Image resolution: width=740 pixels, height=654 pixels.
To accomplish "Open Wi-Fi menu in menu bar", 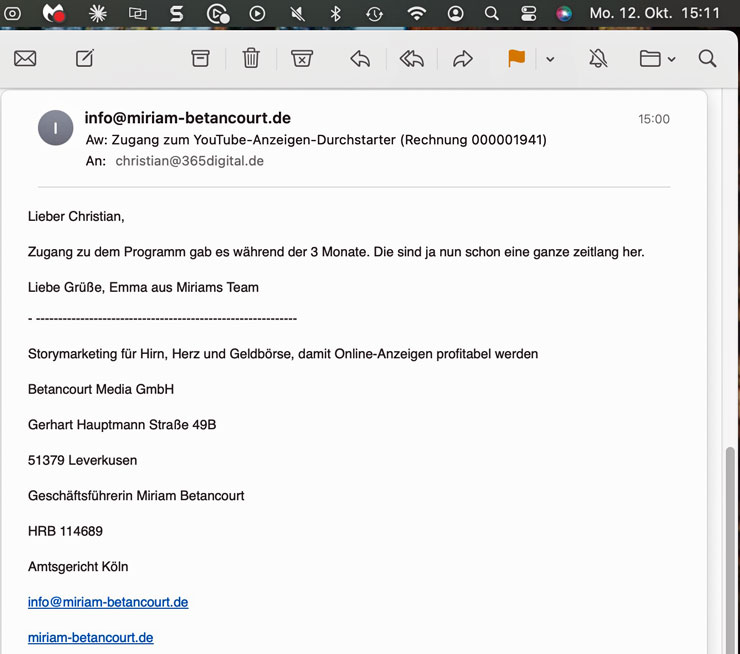I will 416,14.
